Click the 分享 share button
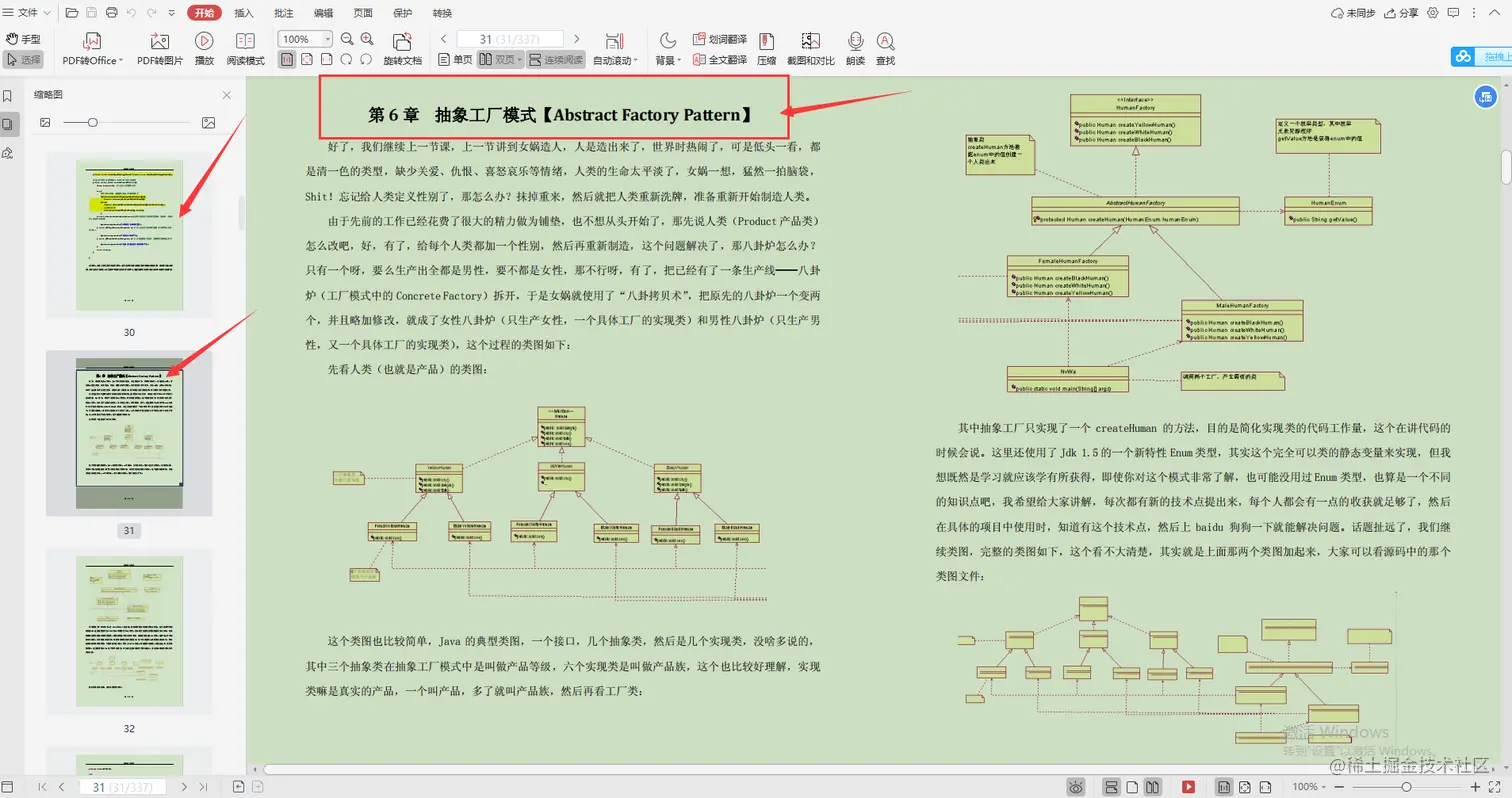Viewport: 1512px width, 798px height. point(1402,13)
